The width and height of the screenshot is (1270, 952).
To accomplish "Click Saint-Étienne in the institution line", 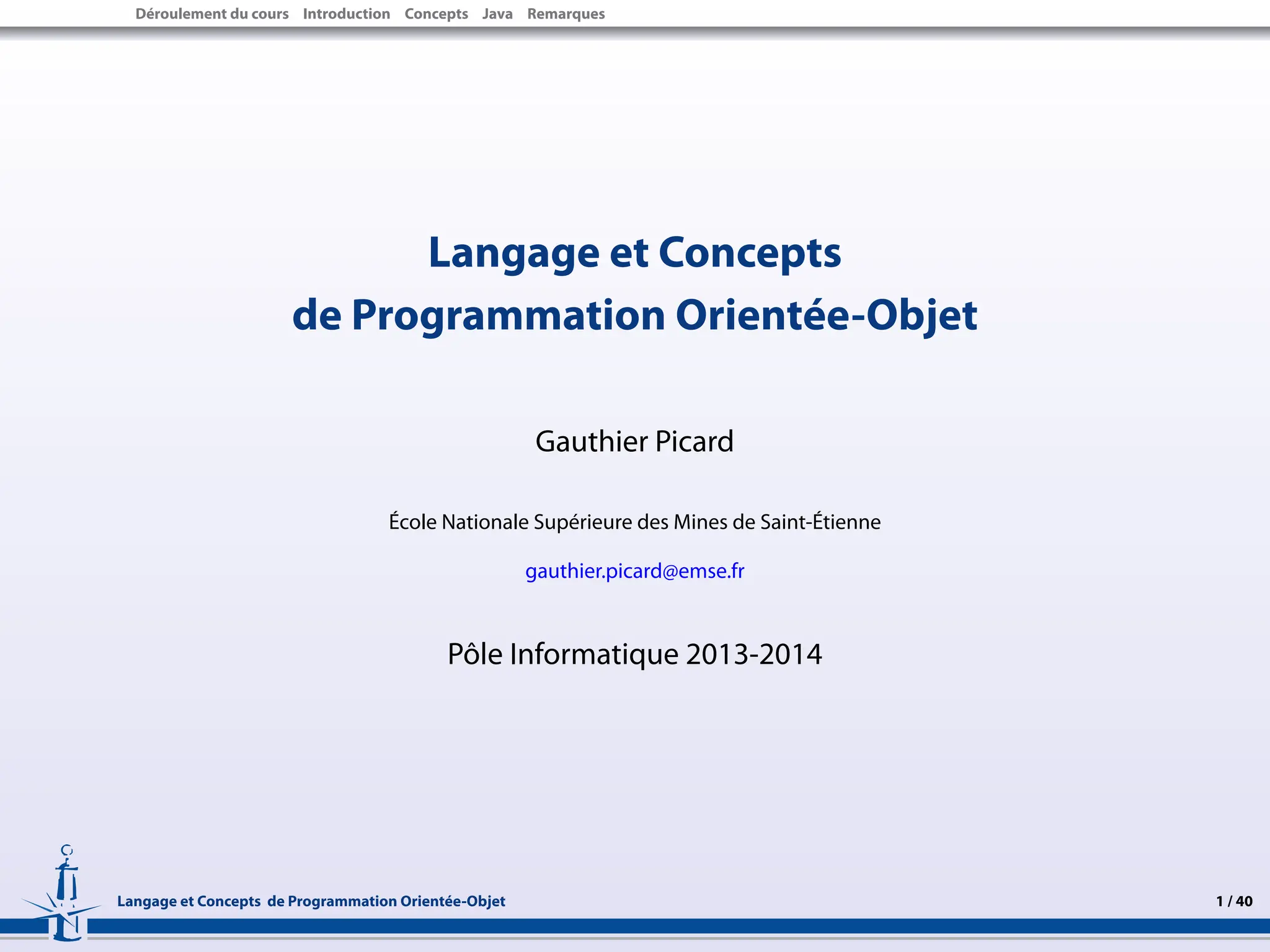I will click(820, 522).
